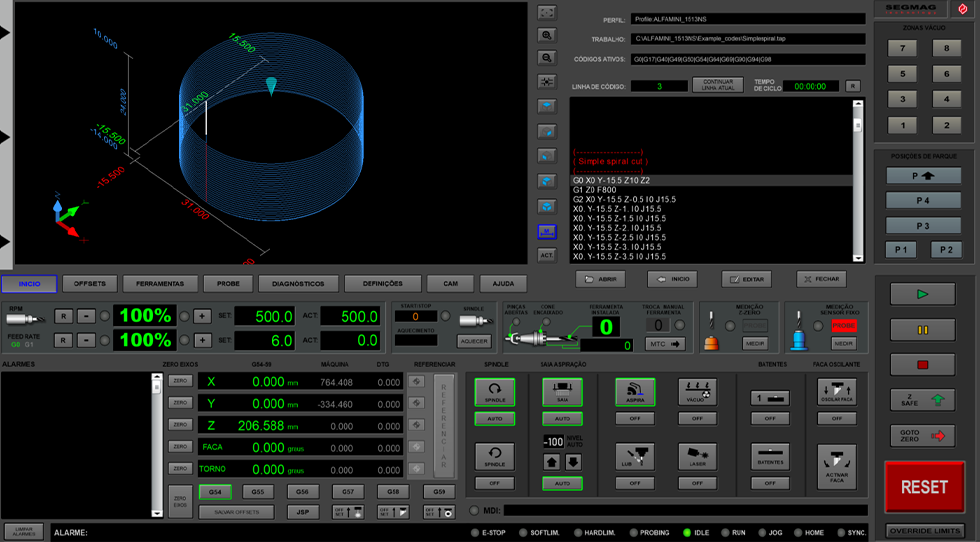Click the MTC manual tool change button
This screenshot has height=542, width=980.
pos(665,344)
